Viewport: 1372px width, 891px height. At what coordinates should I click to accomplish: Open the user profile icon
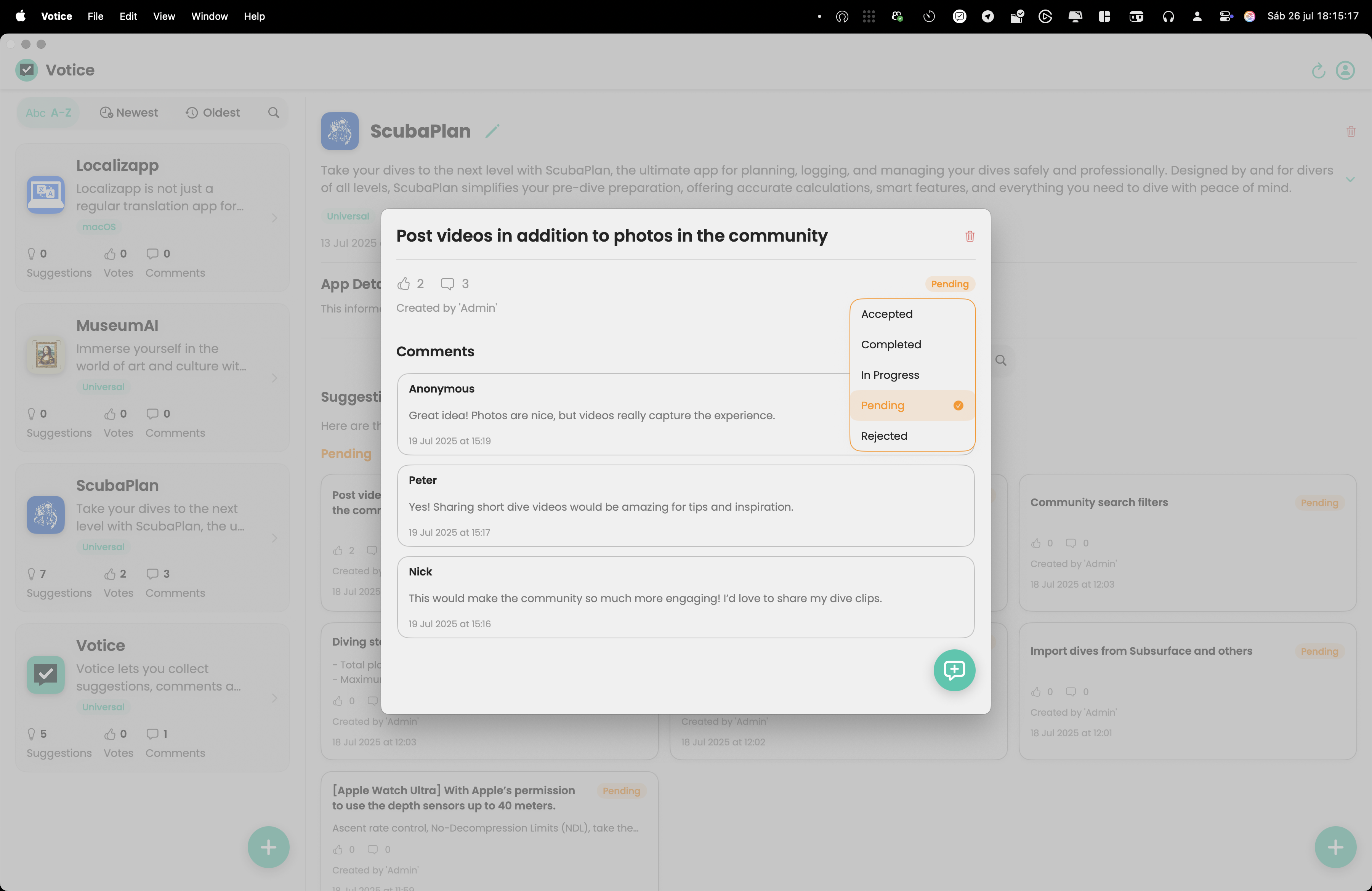pyautogui.click(x=1345, y=70)
